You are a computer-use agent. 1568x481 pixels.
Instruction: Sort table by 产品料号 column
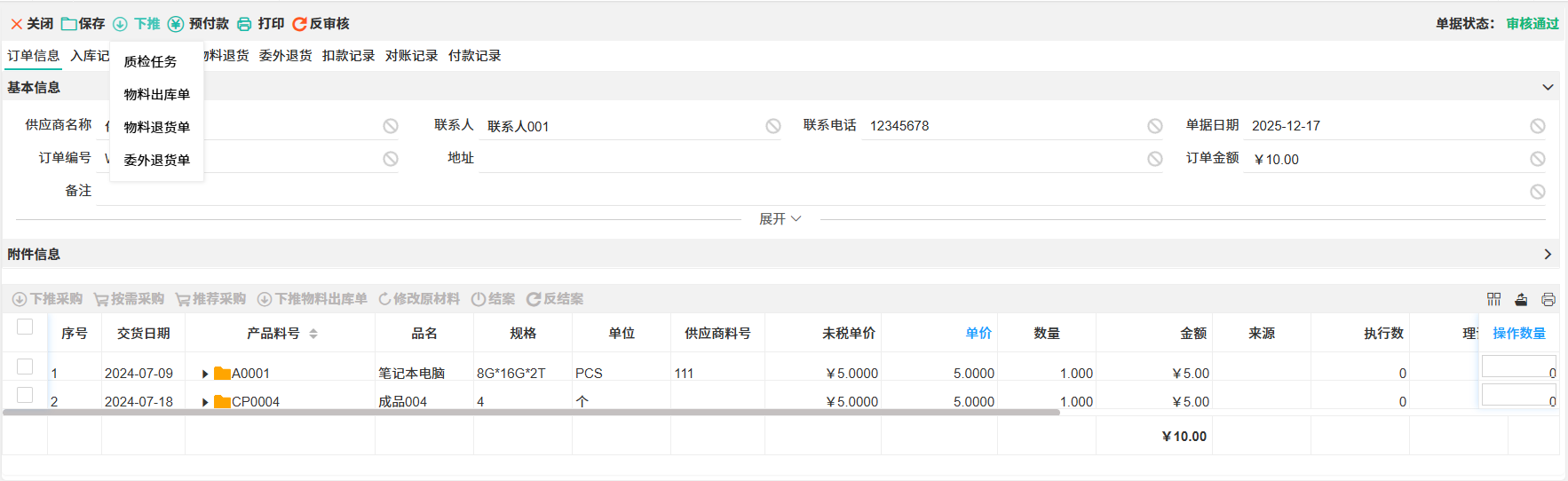click(x=313, y=334)
